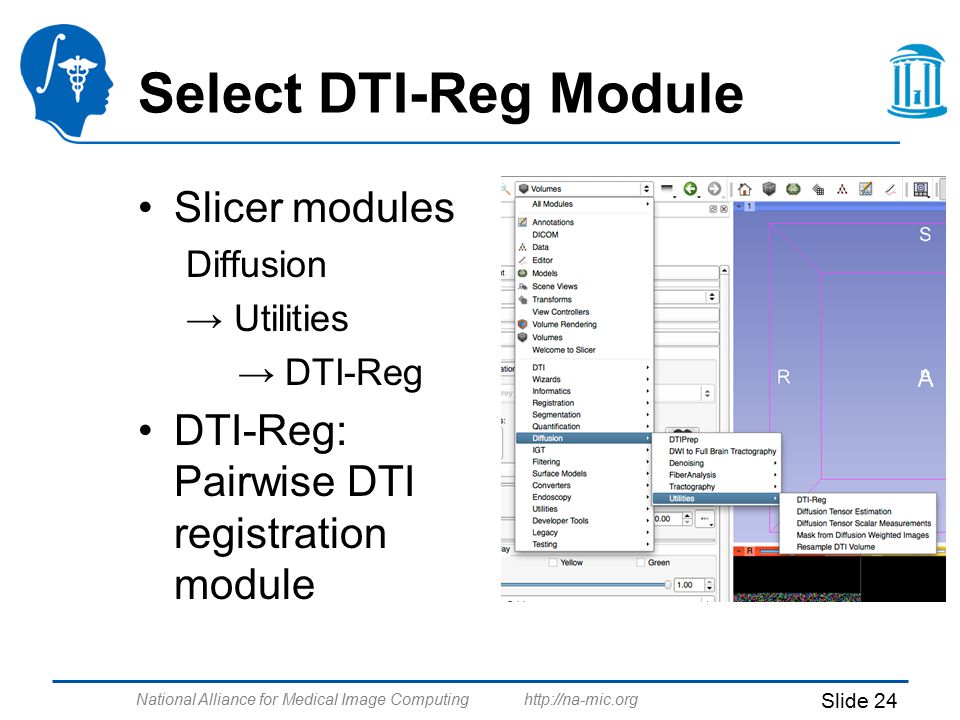Open Editor module via toolbar pencil icon
Viewport: 960px width, 720px height.
click(x=890, y=190)
